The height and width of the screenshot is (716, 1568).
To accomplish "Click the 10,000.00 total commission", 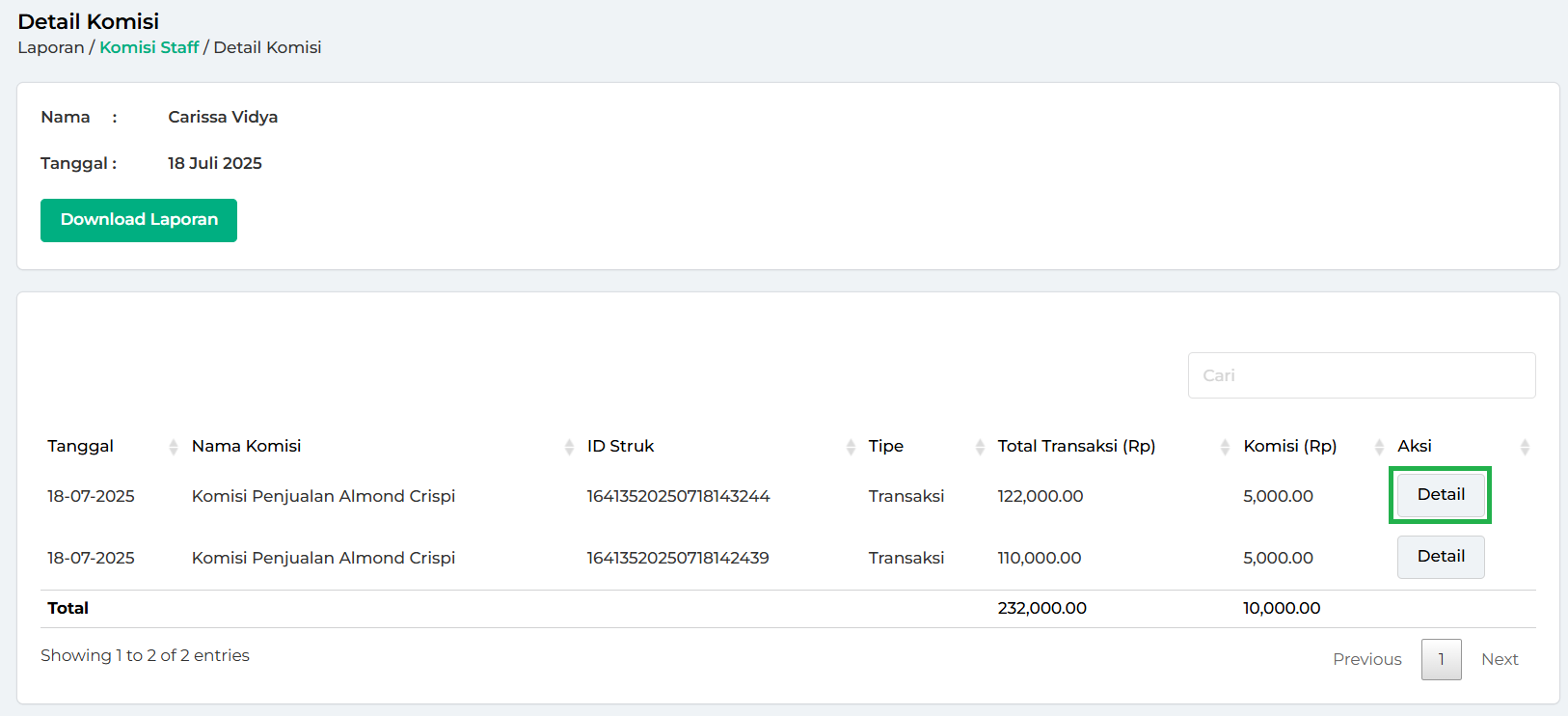I will (1282, 608).
